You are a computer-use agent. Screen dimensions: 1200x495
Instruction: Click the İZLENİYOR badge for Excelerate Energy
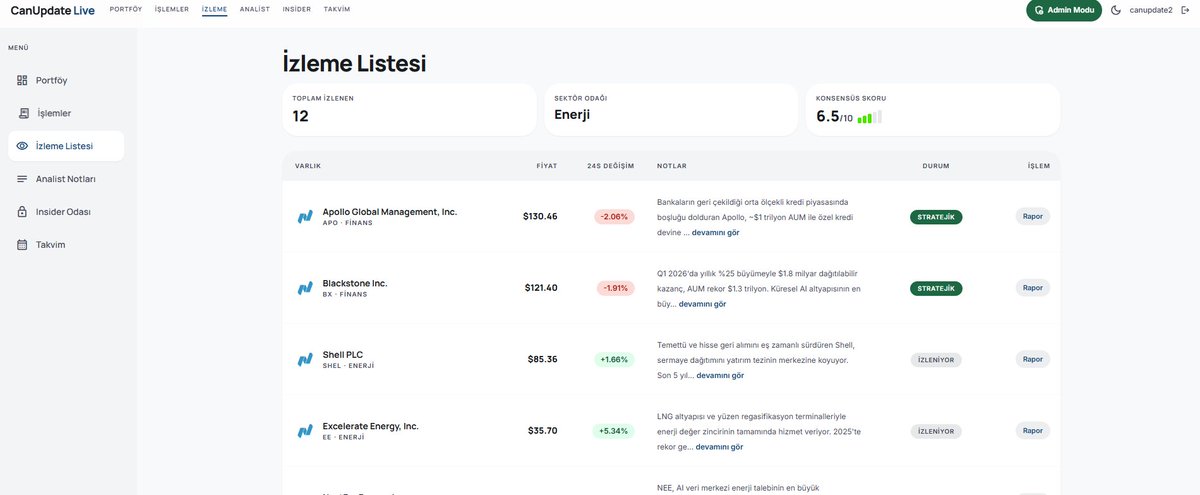pos(936,432)
